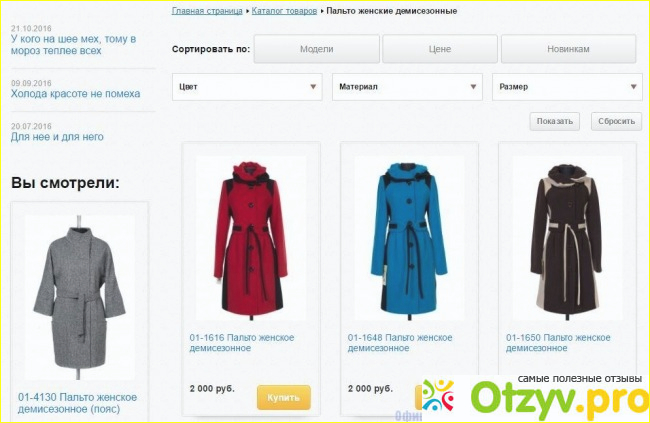
Task: Sort by Модели
Action: click(x=317, y=49)
